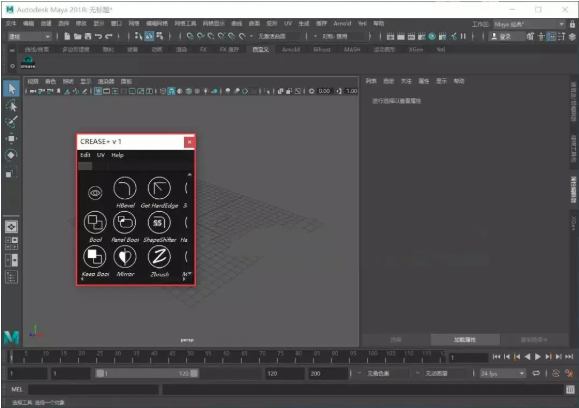
Task: Open the teal render view circle icon
Action: (432, 36)
